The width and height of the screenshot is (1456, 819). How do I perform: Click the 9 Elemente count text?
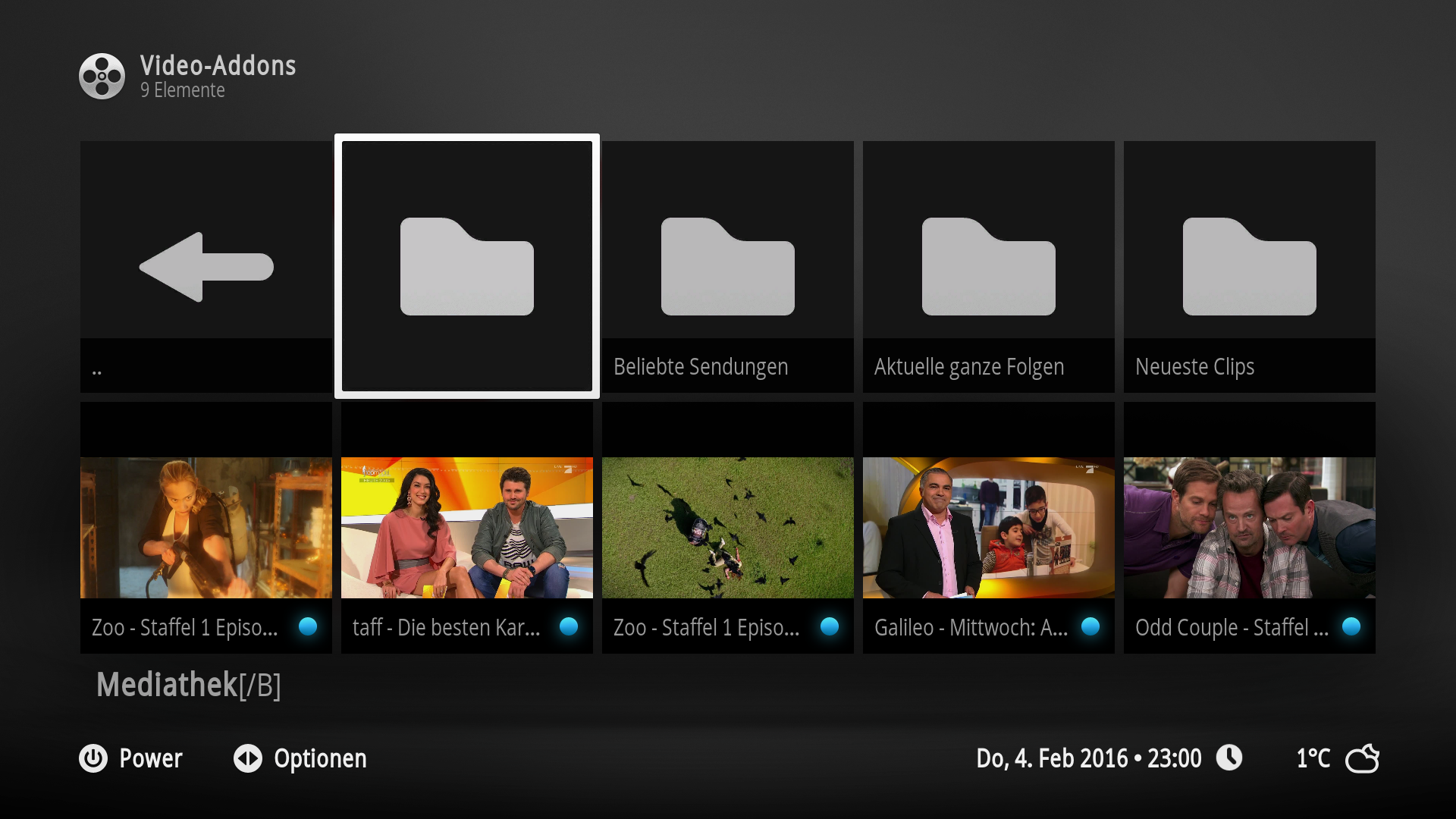click(x=182, y=90)
